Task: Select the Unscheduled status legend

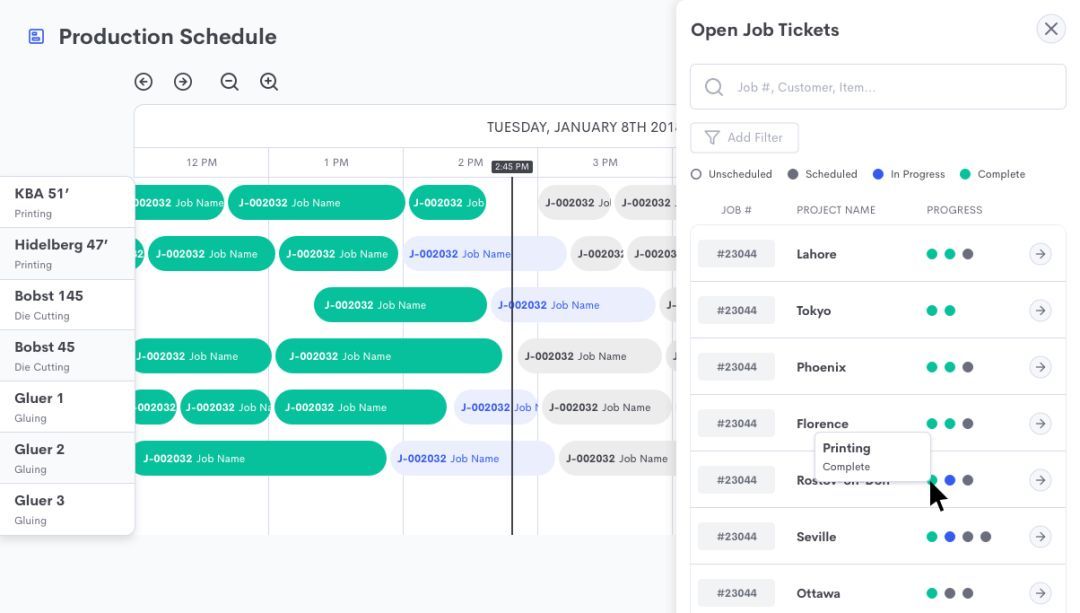Action: pos(732,174)
